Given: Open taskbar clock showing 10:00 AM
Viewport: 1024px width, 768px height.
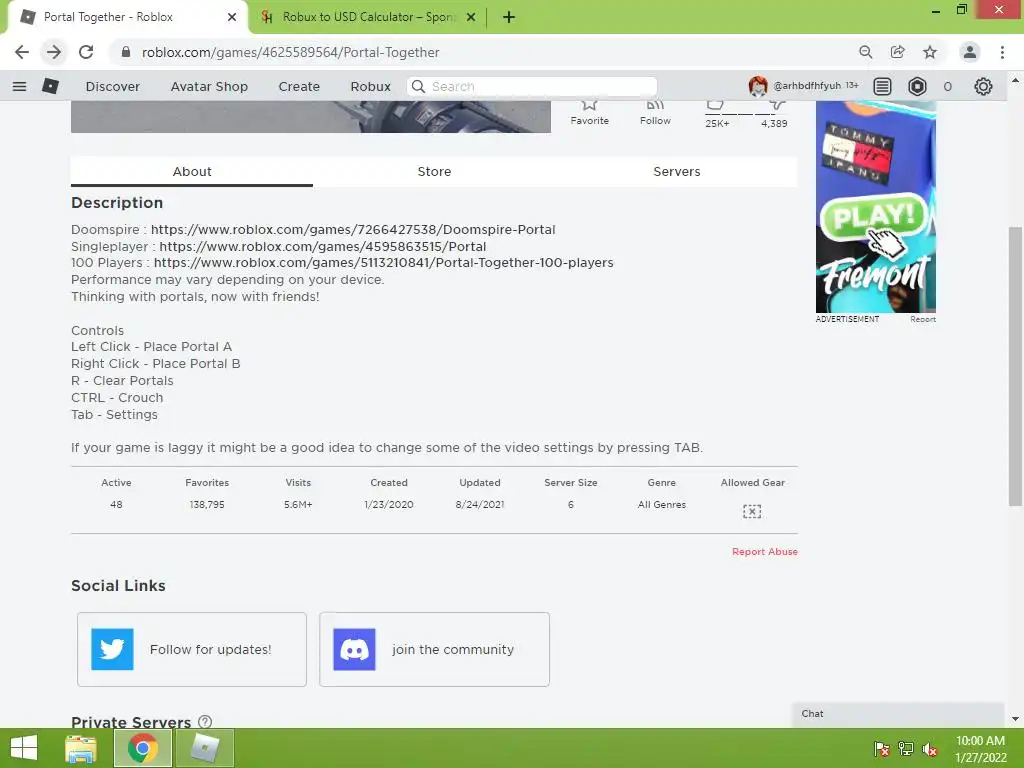Looking at the screenshot, I should click(x=980, y=749).
